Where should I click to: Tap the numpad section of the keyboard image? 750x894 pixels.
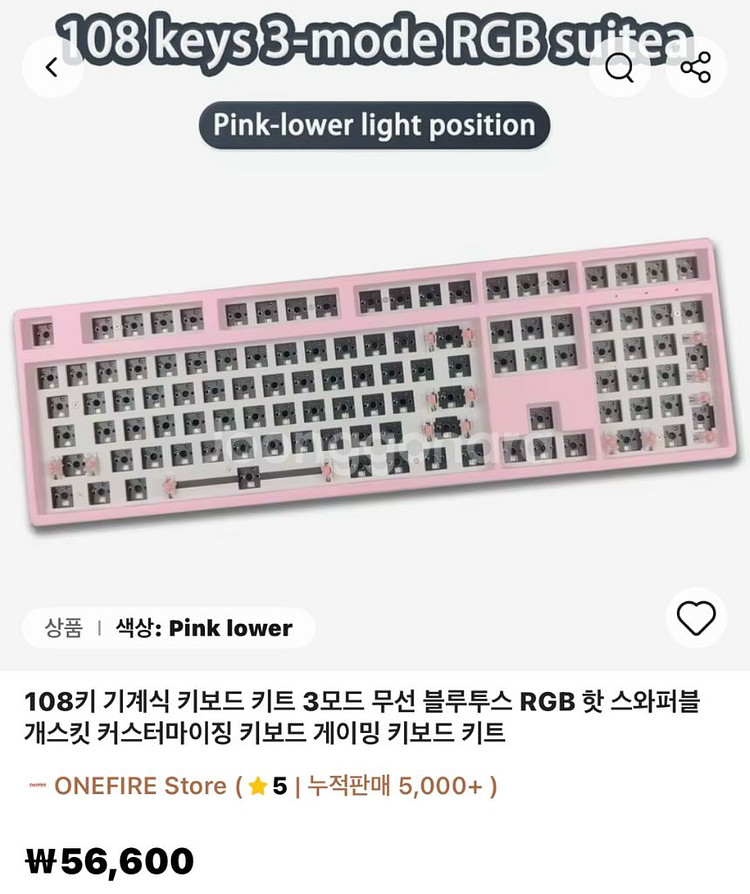pos(649,379)
